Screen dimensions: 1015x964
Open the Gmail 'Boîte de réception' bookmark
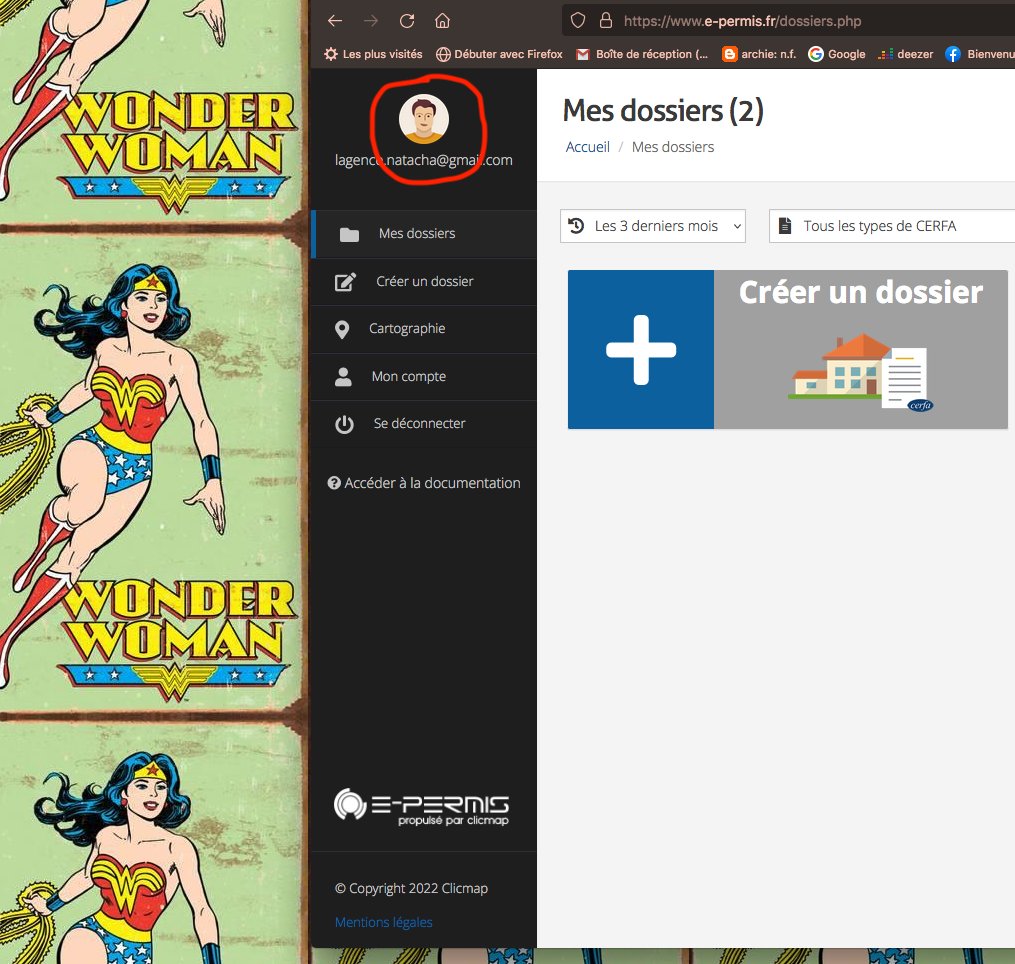(x=642, y=54)
